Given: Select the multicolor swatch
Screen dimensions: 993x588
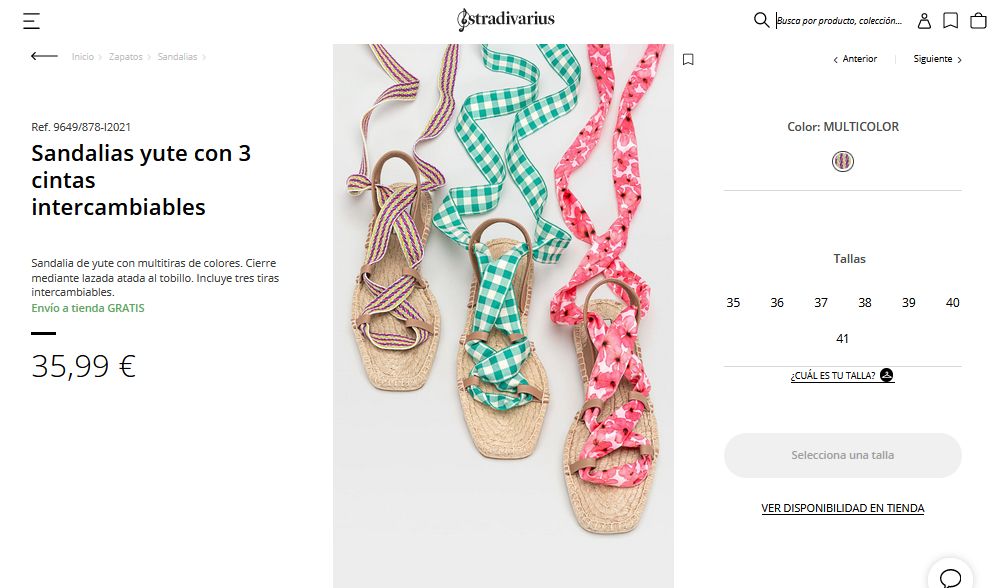Looking at the screenshot, I should (843, 161).
